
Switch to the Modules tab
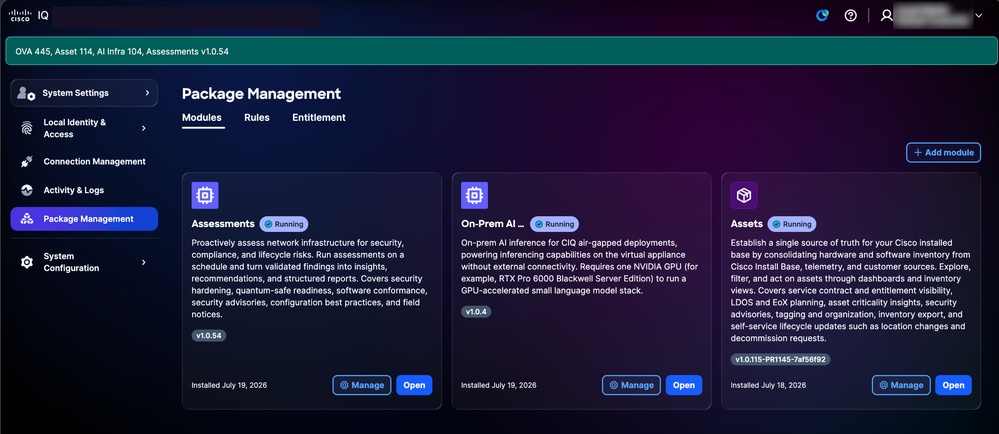(202, 118)
